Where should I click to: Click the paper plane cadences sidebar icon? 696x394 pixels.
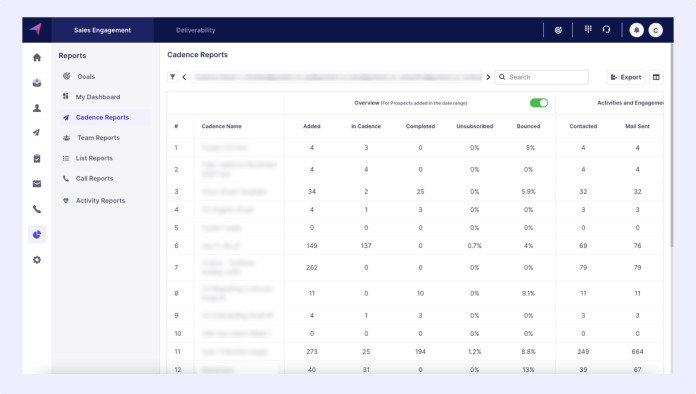[x=37, y=133]
